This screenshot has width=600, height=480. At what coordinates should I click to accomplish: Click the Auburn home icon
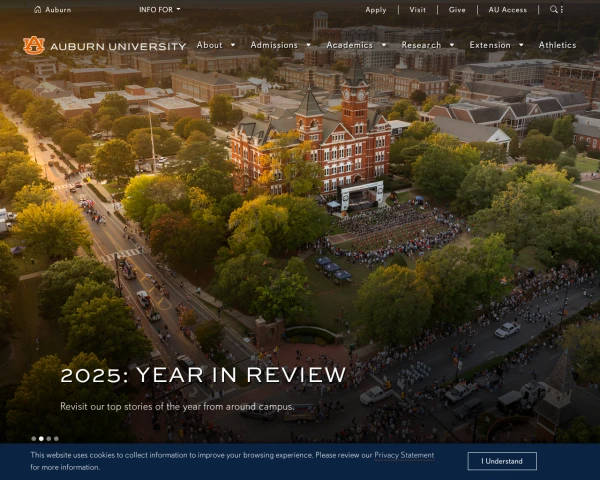pyautogui.click(x=38, y=10)
